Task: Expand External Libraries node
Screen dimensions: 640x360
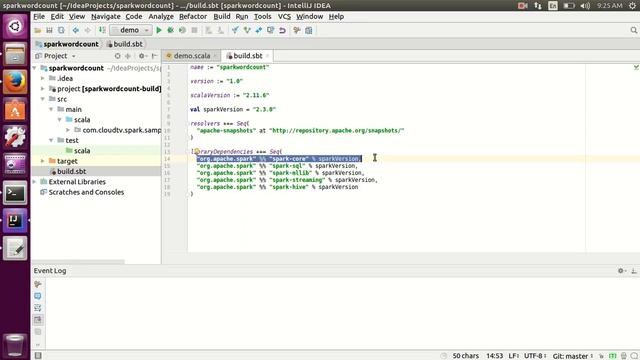Action: (34, 182)
